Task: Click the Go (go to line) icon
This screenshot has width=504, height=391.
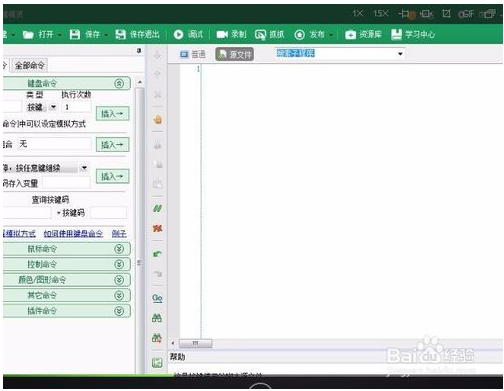Action: 157,298
